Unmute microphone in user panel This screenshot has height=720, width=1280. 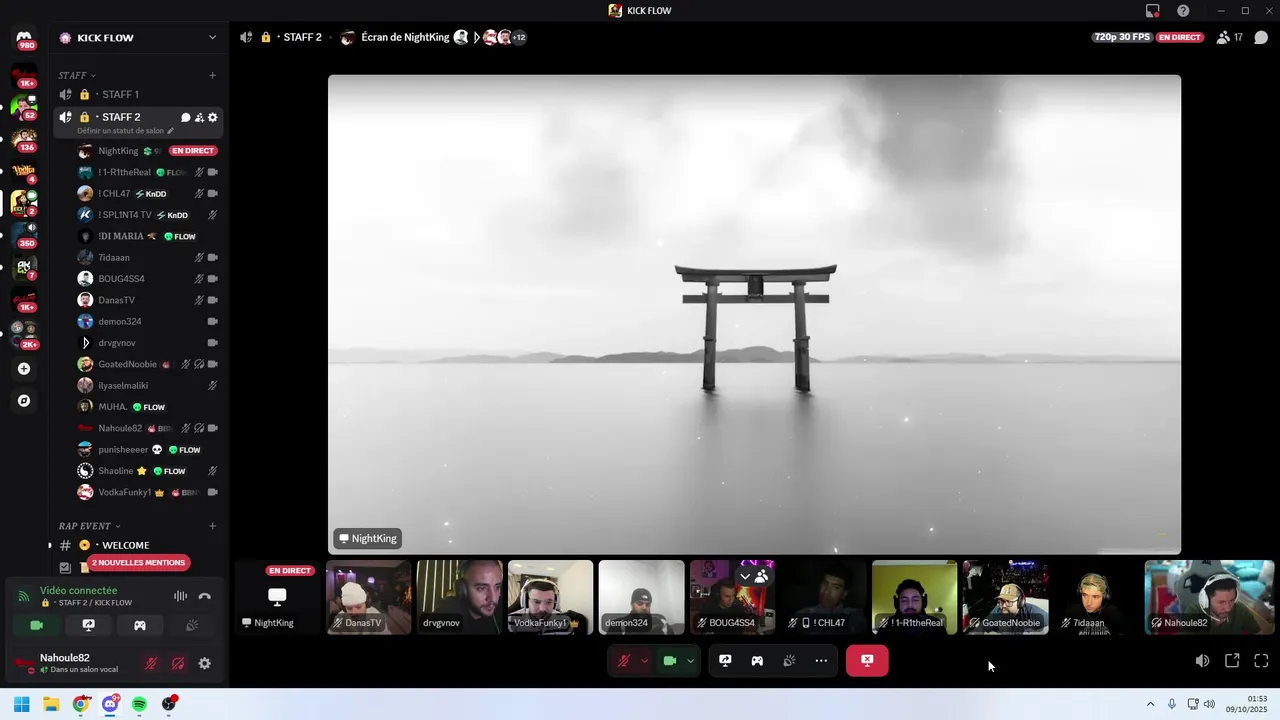click(151, 663)
